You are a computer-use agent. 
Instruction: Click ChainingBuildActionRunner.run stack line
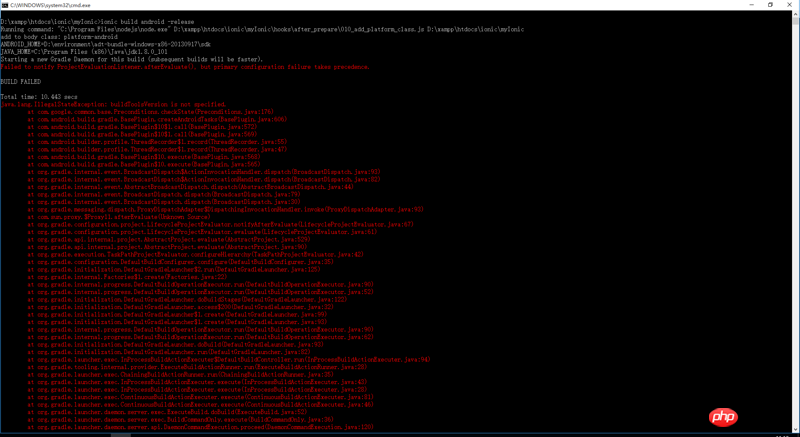point(181,374)
